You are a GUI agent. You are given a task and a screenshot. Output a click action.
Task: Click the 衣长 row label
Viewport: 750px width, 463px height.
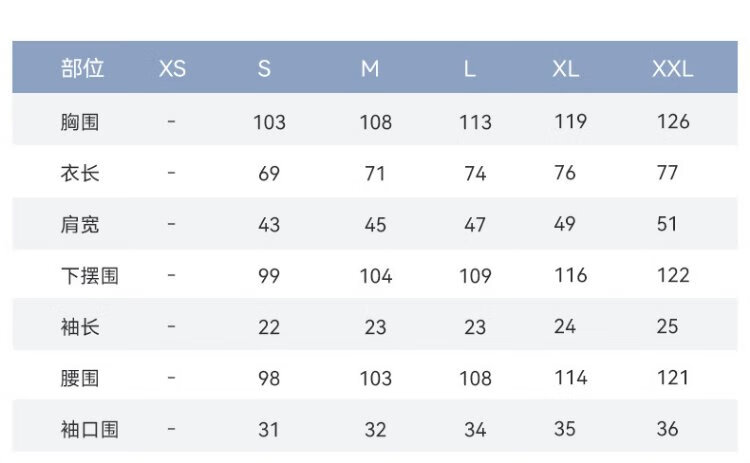(79, 173)
